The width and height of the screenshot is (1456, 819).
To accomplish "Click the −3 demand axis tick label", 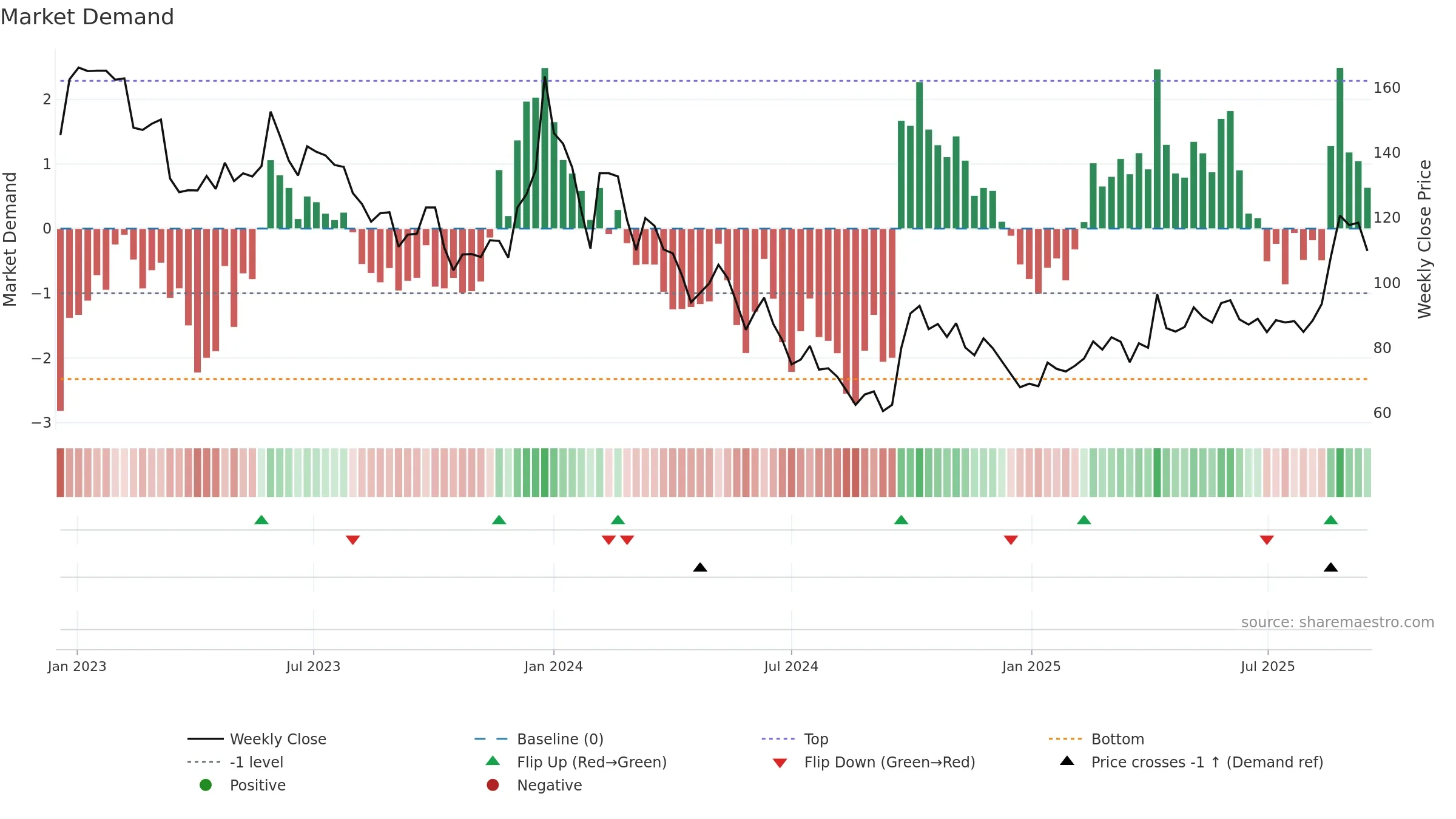I will coord(41,422).
